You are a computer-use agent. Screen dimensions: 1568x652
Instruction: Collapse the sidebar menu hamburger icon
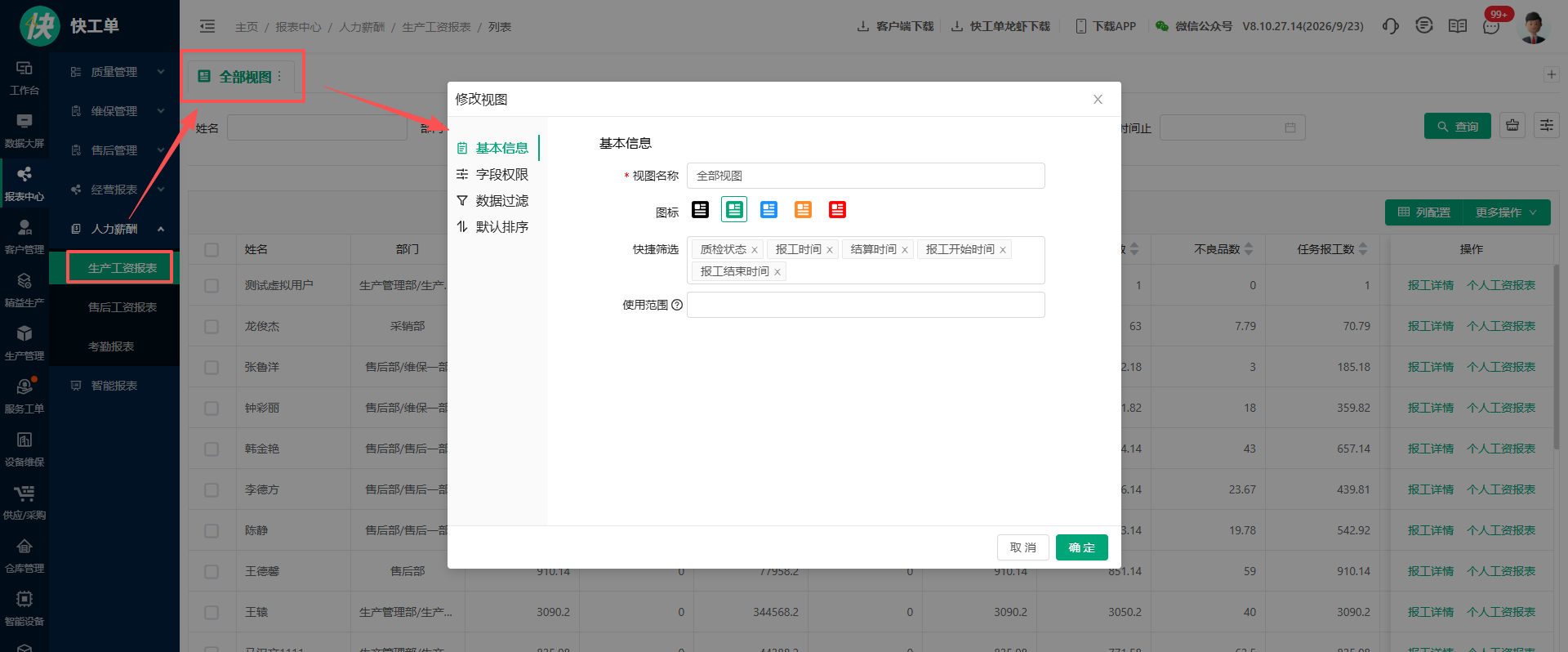tap(207, 26)
